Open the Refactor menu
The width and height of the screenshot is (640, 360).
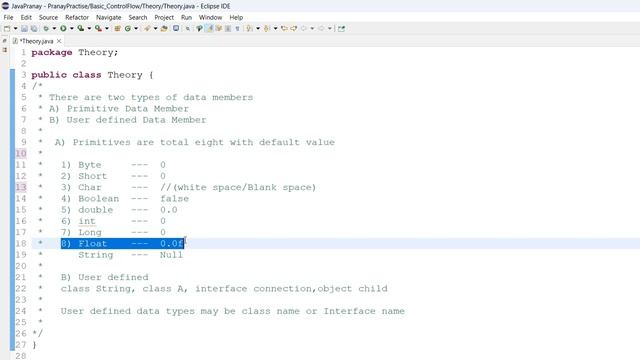77,18
